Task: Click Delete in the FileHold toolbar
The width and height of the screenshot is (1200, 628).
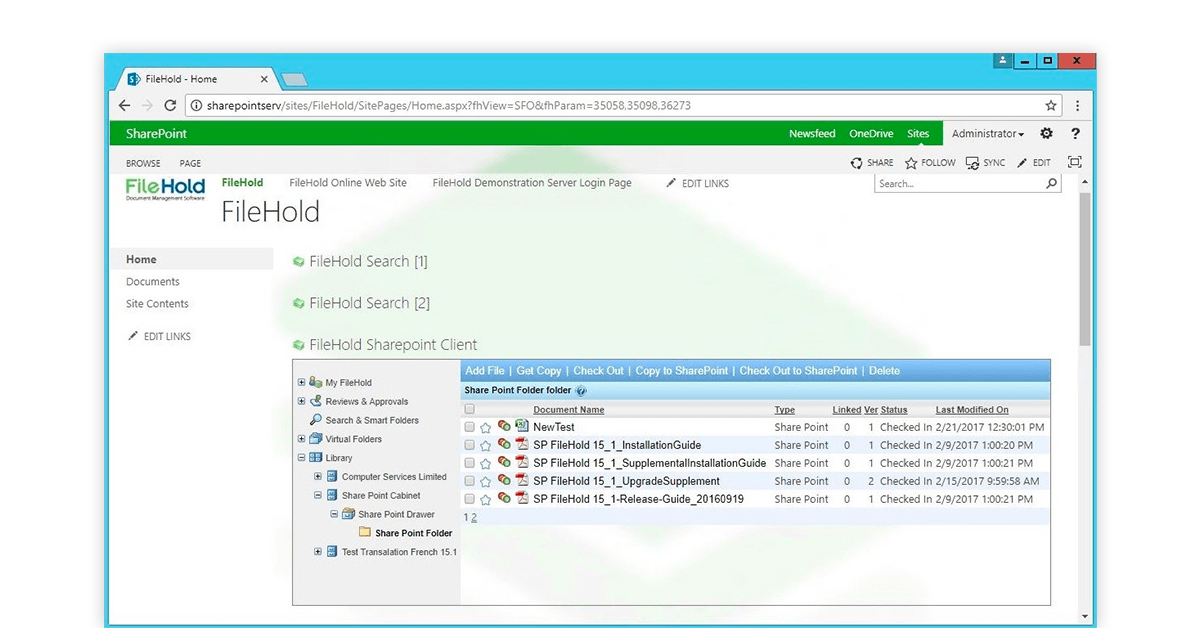Action: click(x=884, y=371)
